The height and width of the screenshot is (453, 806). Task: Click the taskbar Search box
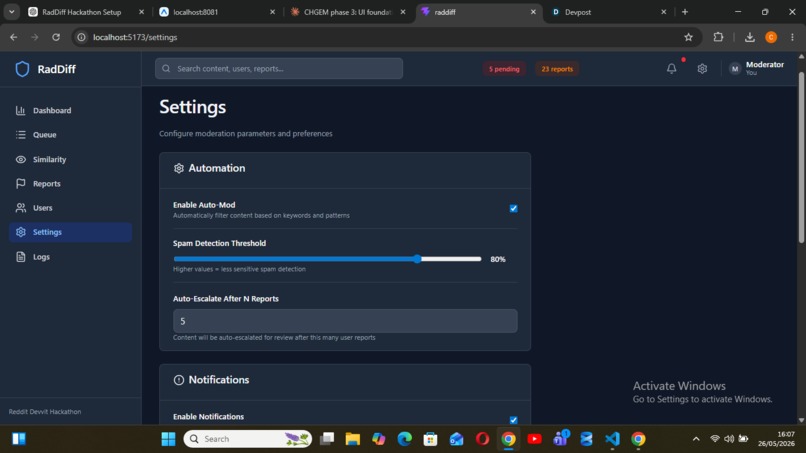[248, 439]
